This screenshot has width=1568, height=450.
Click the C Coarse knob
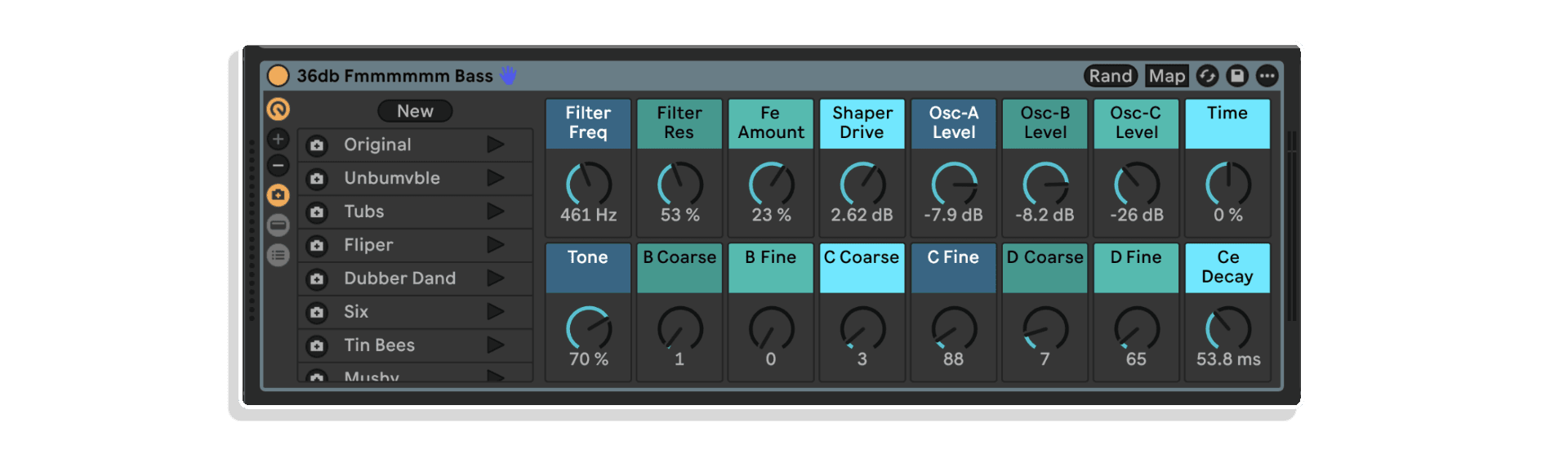(x=863, y=328)
